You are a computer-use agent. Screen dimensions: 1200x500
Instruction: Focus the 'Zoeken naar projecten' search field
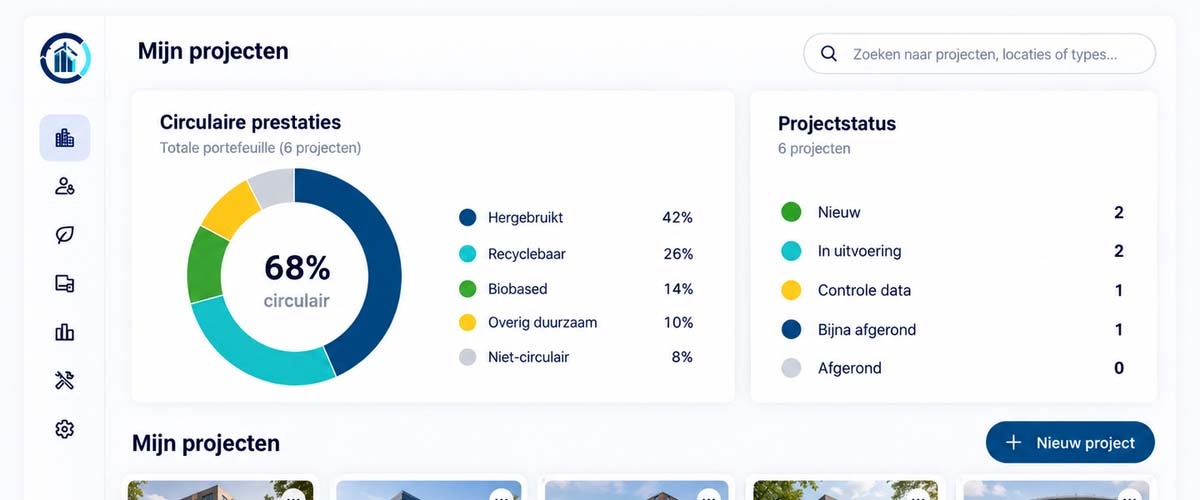tap(979, 54)
